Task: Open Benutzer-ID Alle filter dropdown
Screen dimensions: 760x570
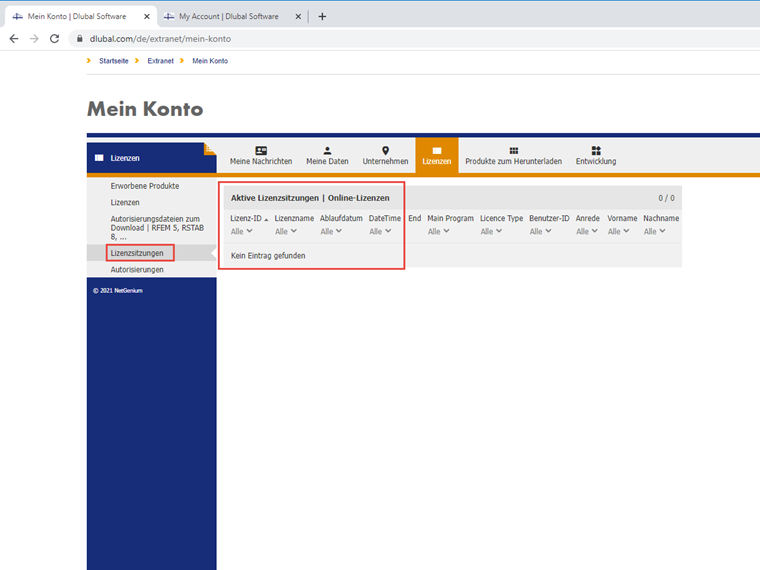Action: tap(540, 232)
